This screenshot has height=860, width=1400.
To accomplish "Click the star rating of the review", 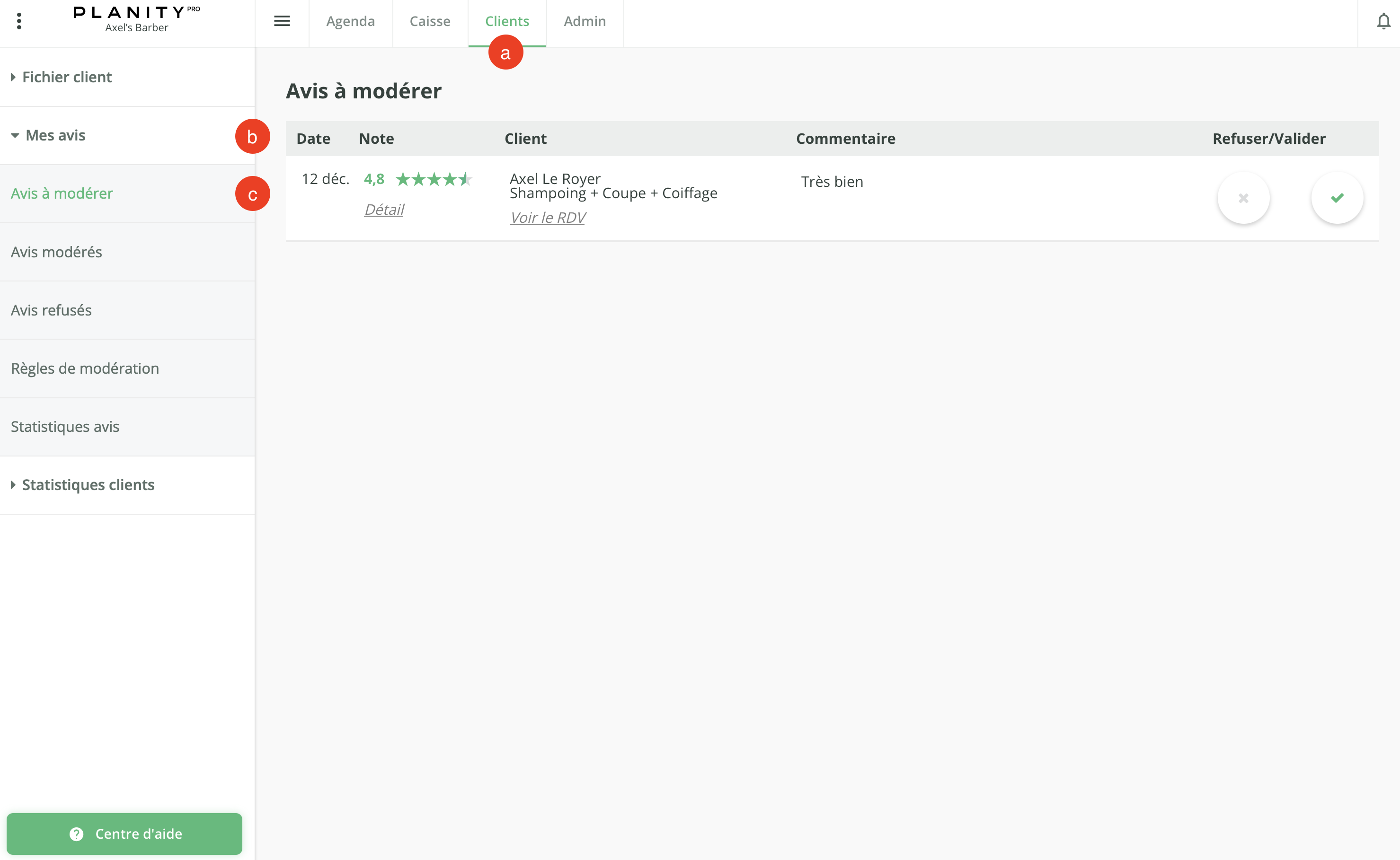I will pyautogui.click(x=434, y=180).
